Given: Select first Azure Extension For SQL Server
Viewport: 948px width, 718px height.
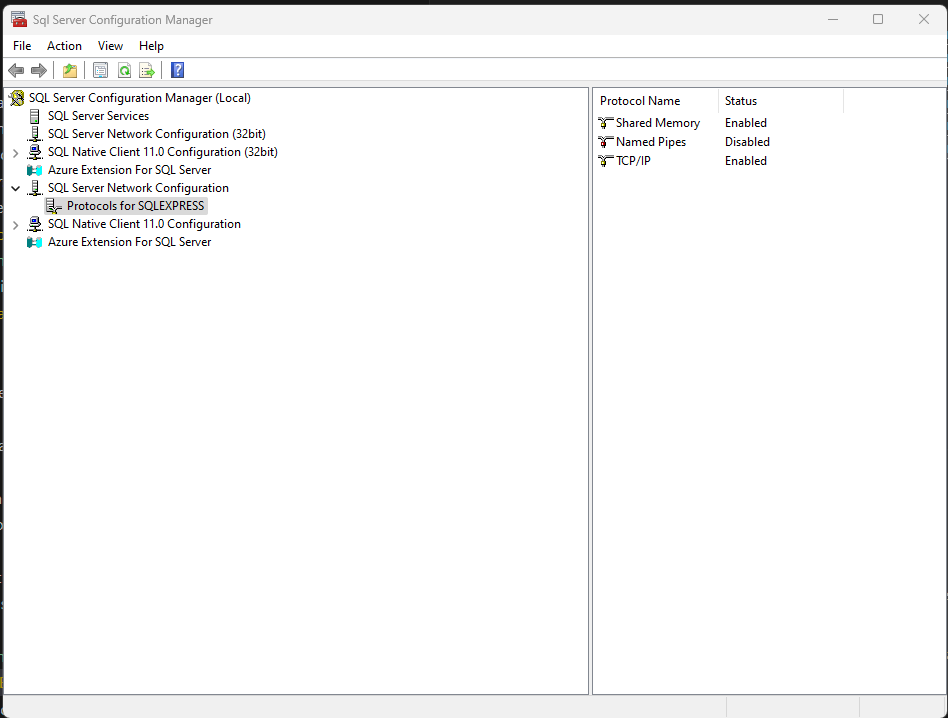Looking at the screenshot, I should pos(129,170).
